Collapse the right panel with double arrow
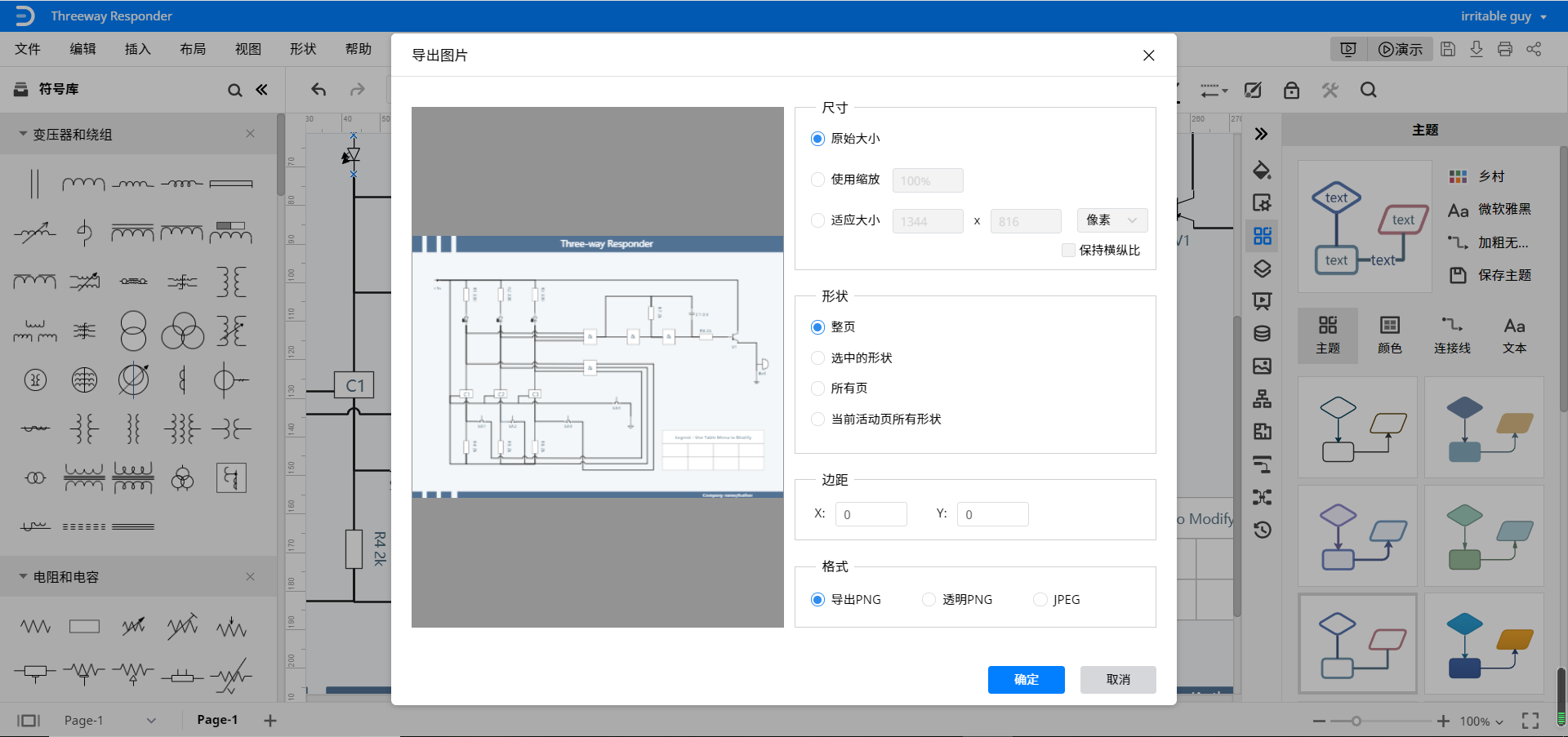This screenshot has width=1568, height=737. point(1262,134)
